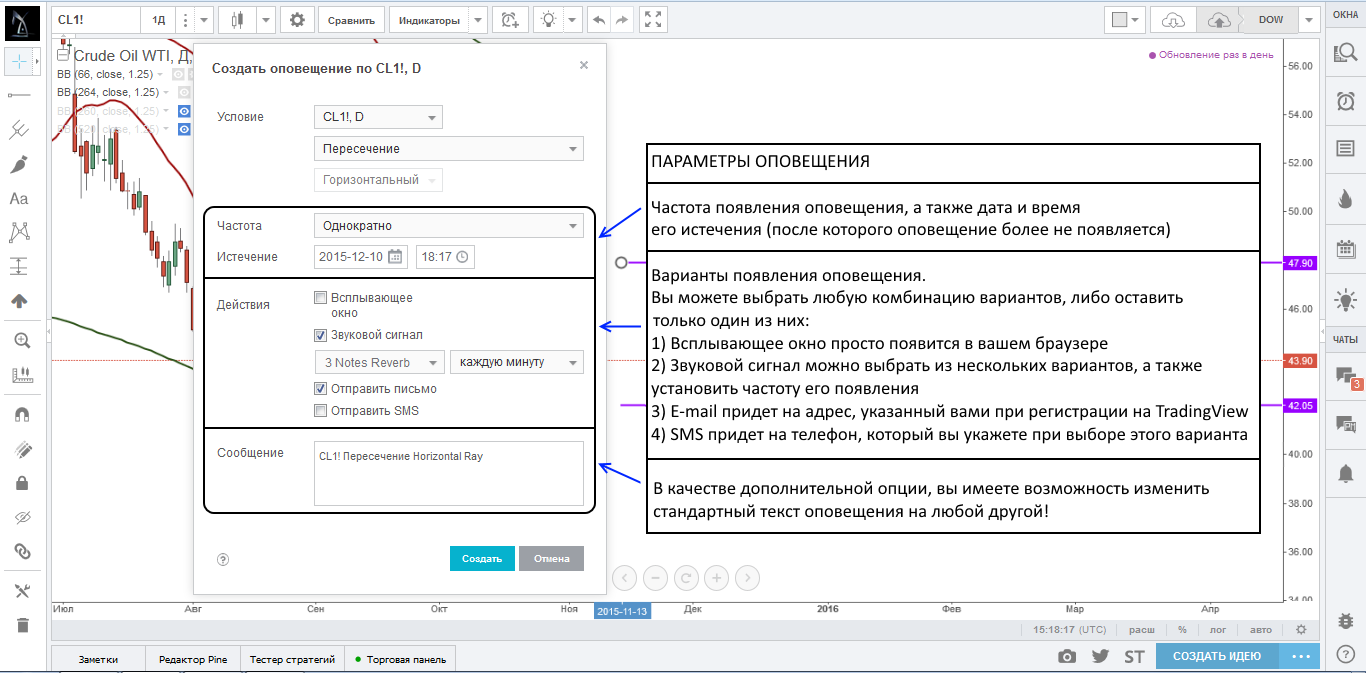Click help question mark in alert dialog
This screenshot has width=1366, height=673.
pos(223,559)
